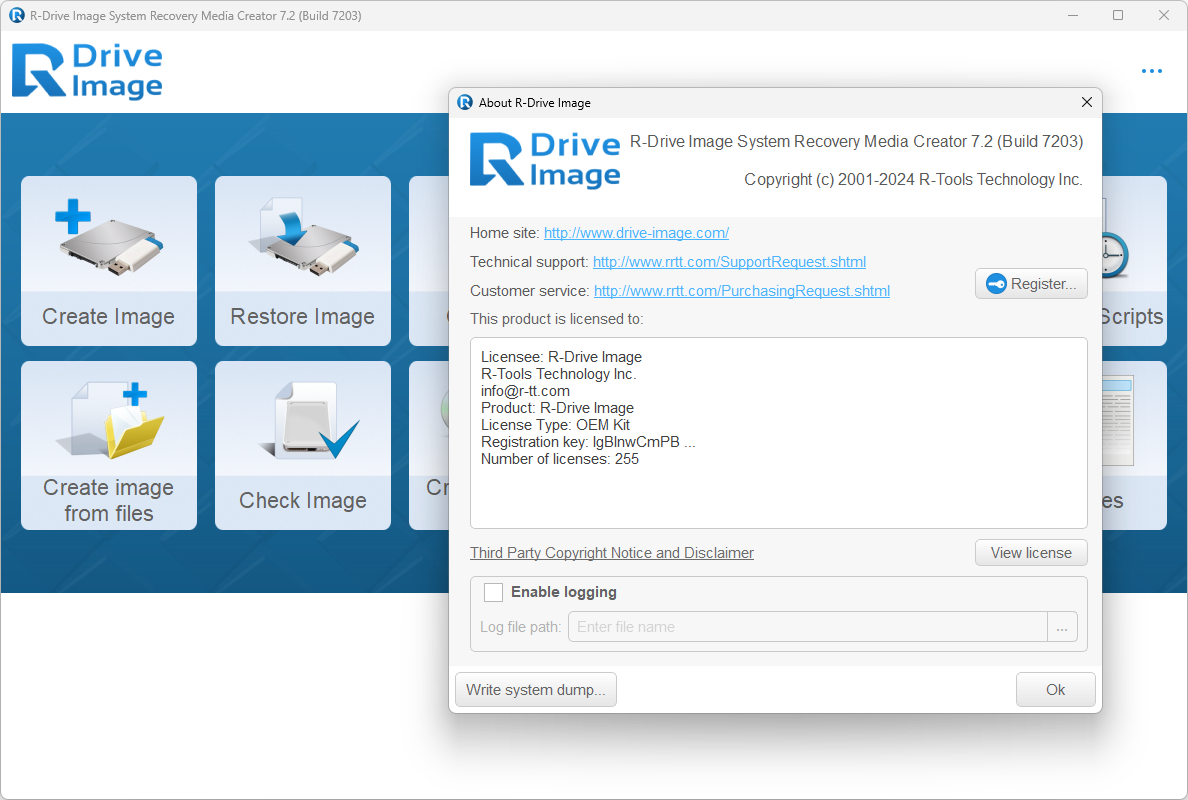This screenshot has height=800, width=1188.
Task: Browse for log file with the ... button
Action: pyautogui.click(x=1062, y=627)
